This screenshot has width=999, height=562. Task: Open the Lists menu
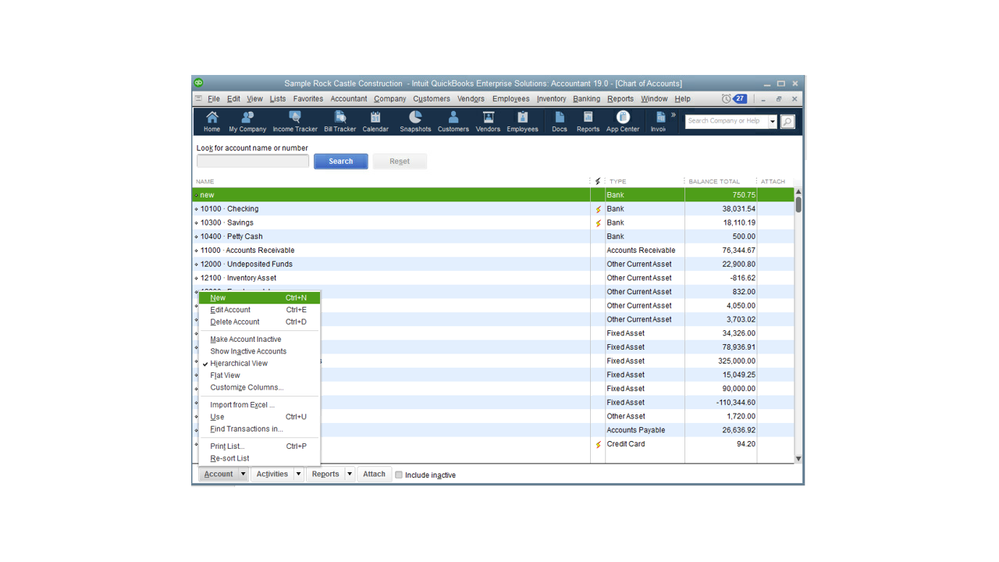coord(278,99)
